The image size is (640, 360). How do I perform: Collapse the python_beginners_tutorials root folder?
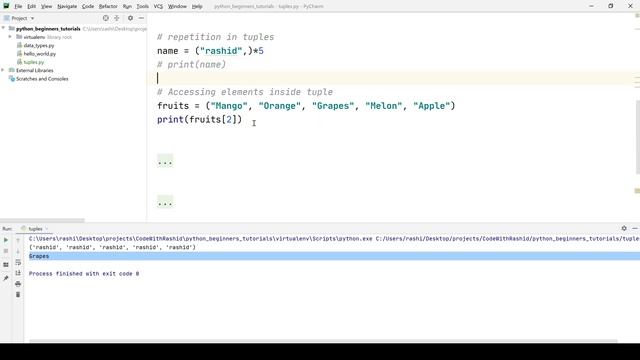coord(3,29)
